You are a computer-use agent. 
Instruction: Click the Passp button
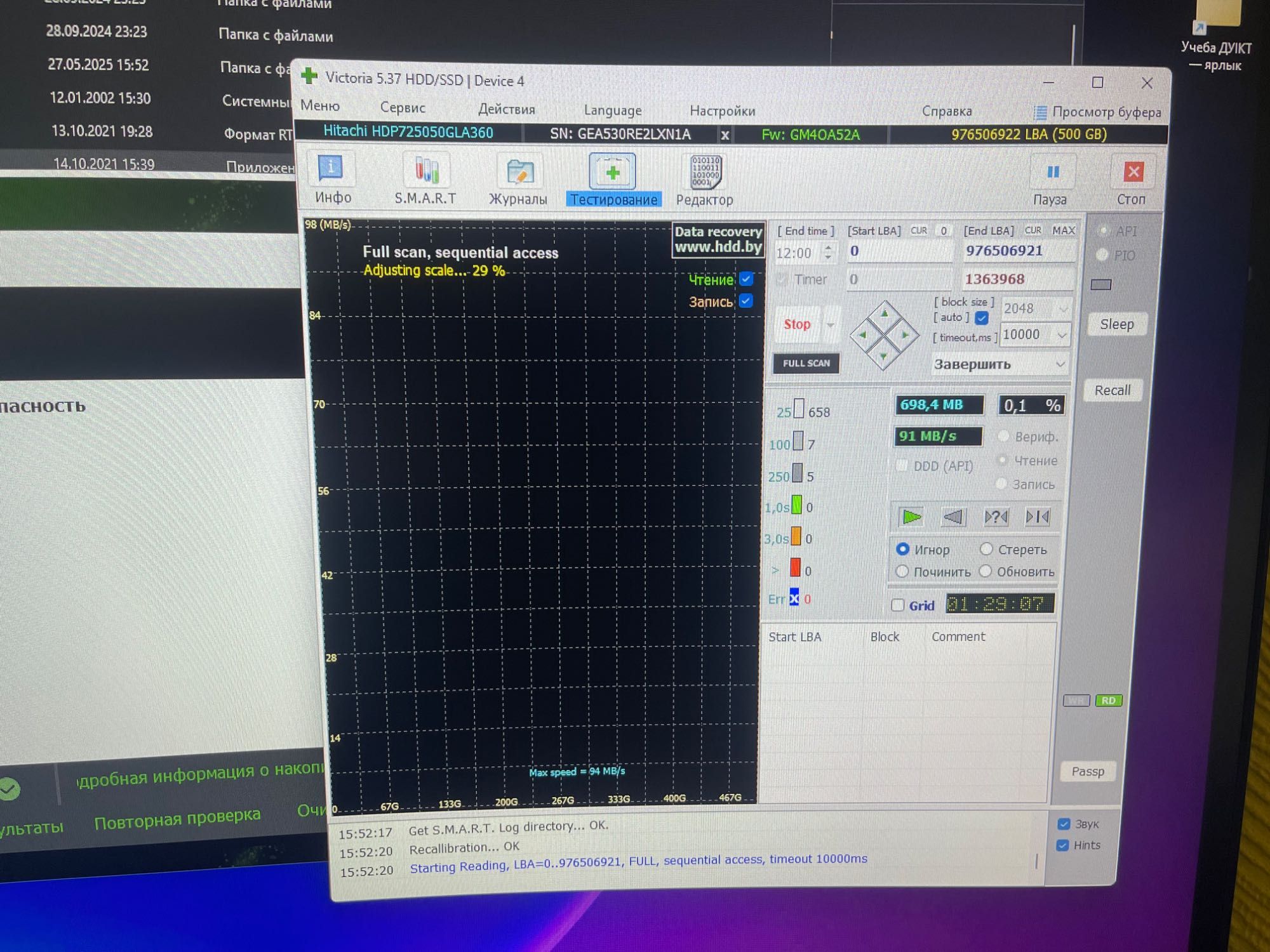(x=1088, y=771)
